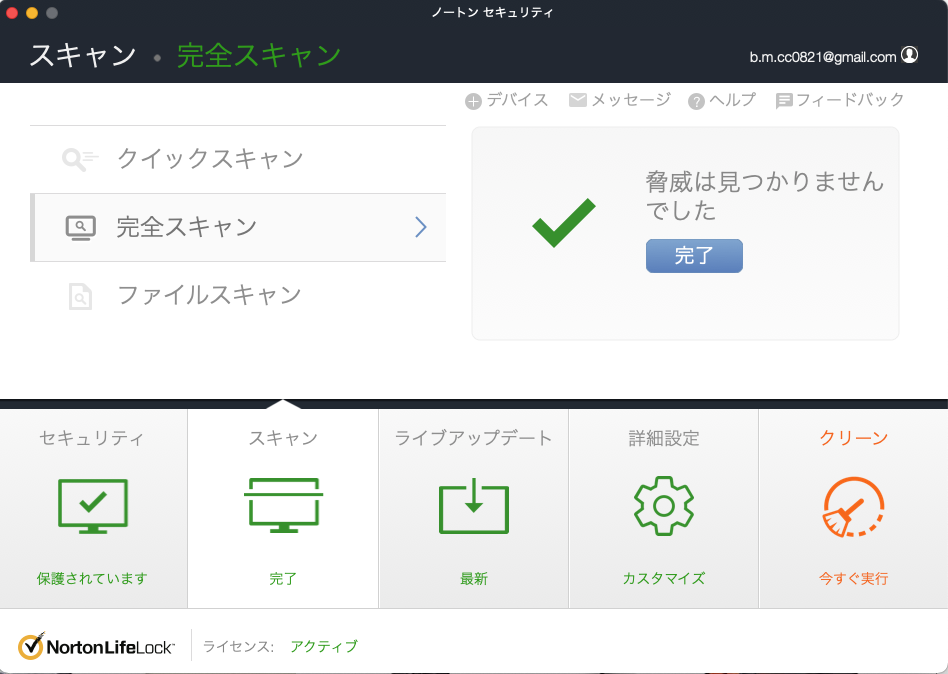Click the カスタマイズ link under settings

663,578
